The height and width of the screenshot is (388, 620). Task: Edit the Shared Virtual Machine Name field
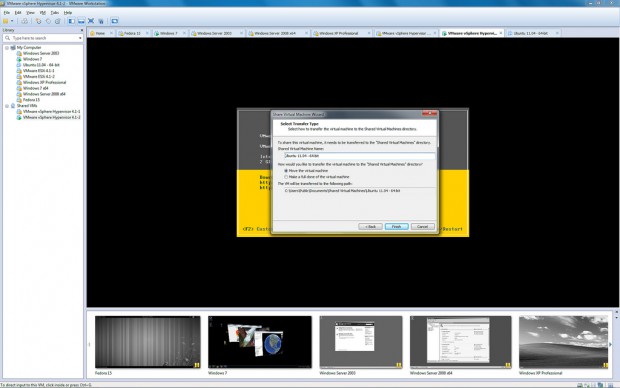click(360, 156)
